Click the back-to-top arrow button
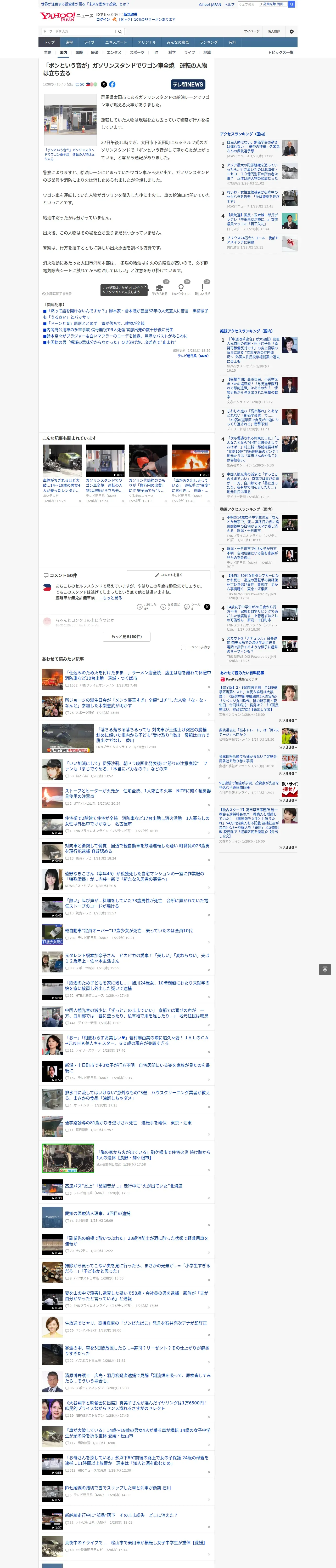Screen dimensions: 336x1568 coord(325,970)
